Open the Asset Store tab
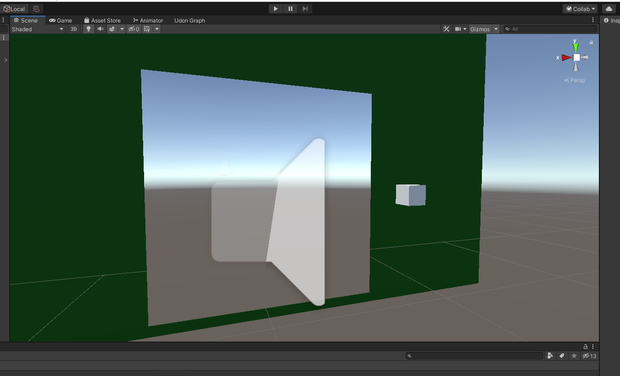This screenshot has height=376, width=620. click(102, 20)
